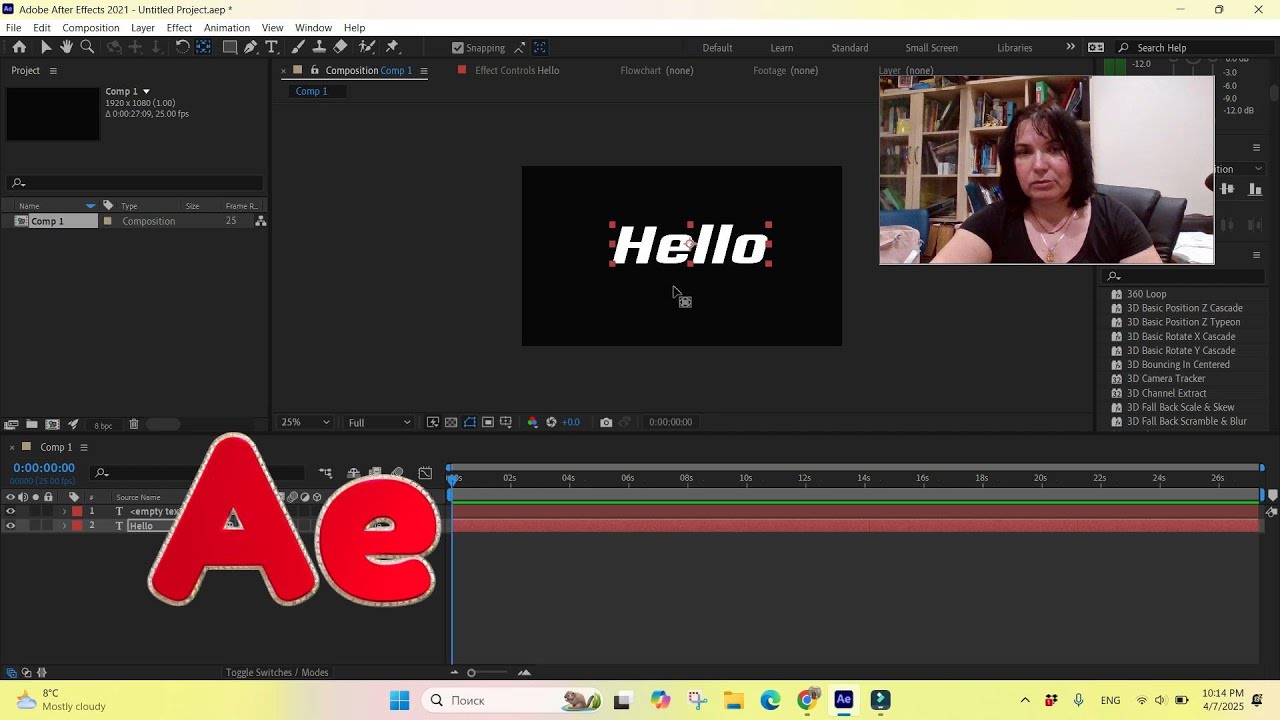
Task: Click the 8 bpc color depth button
Action: (x=103, y=426)
